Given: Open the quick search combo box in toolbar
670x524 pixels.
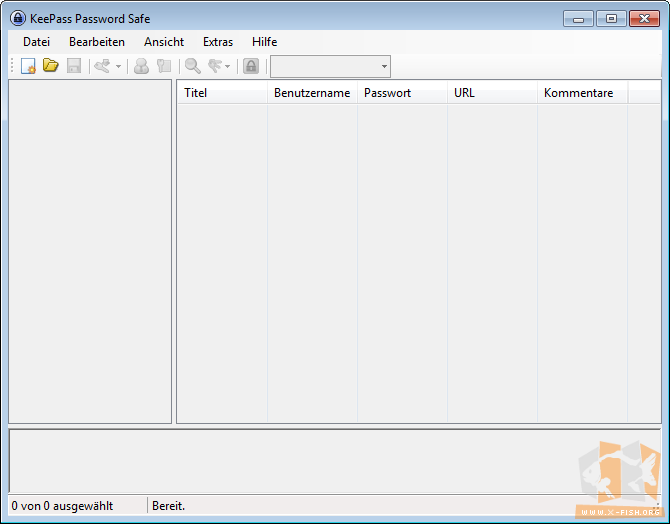Looking at the screenshot, I should pyautogui.click(x=330, y=66).
